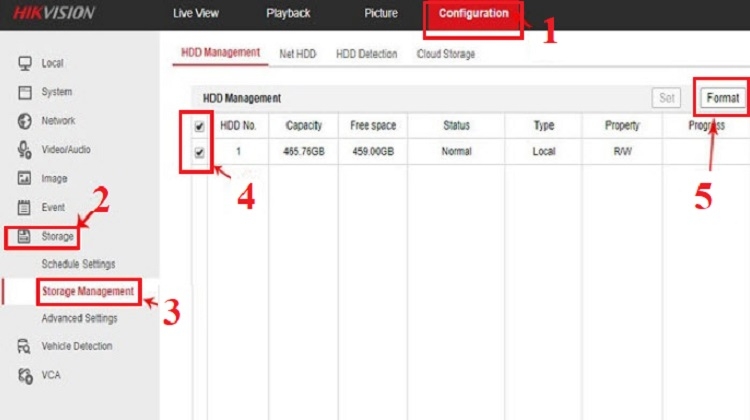Click the Event calendar icon
750x420 pixels.
[24, 207]
